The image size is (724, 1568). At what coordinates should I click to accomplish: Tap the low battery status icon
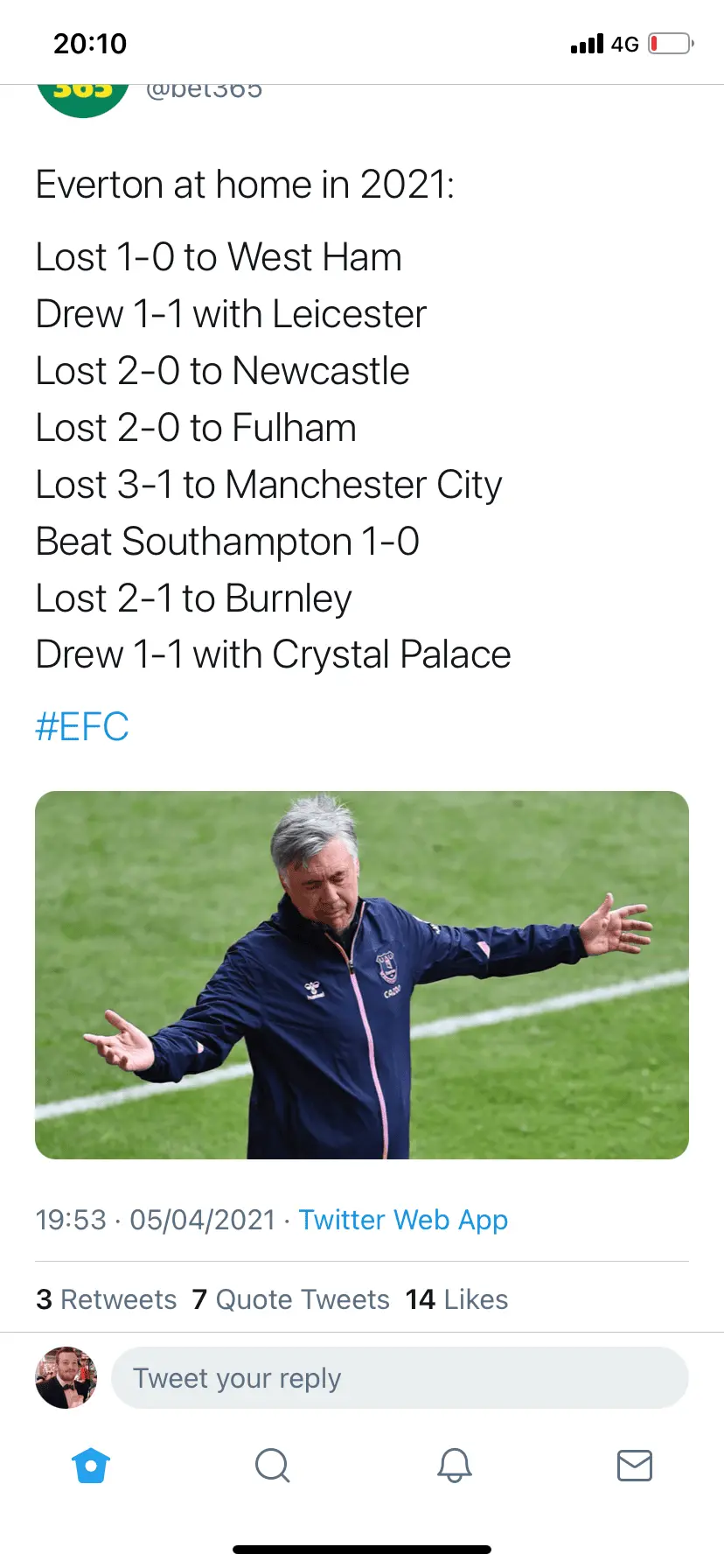pyautogui.click(x=671, y=44)
